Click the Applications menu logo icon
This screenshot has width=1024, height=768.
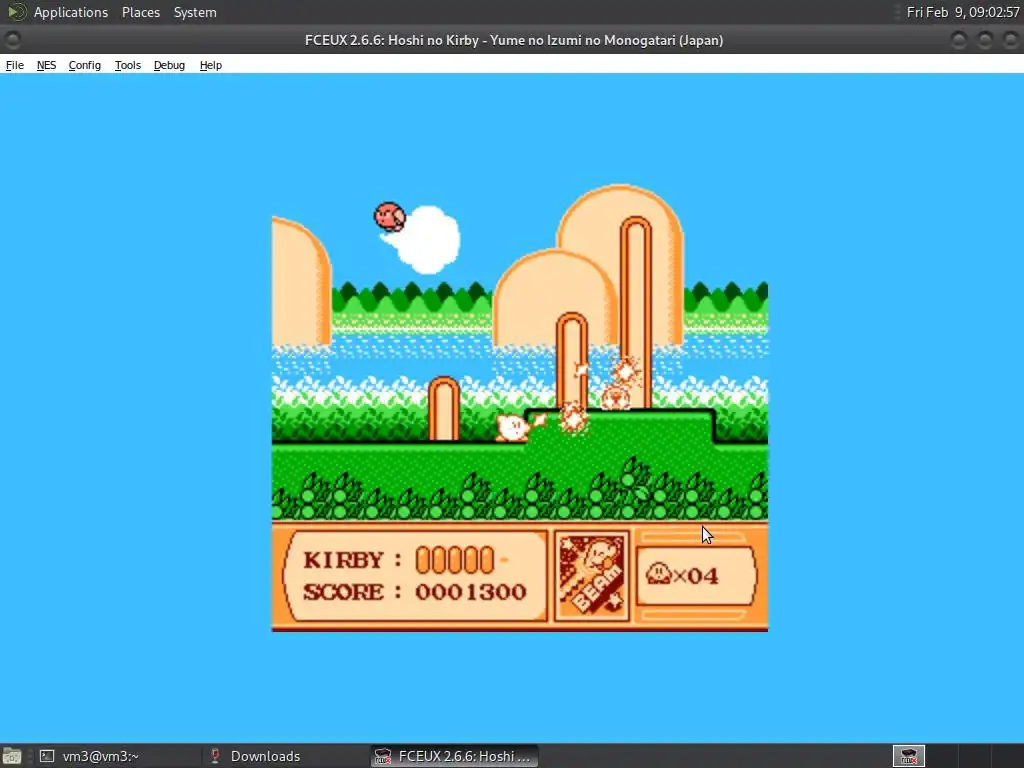(16, 12)
